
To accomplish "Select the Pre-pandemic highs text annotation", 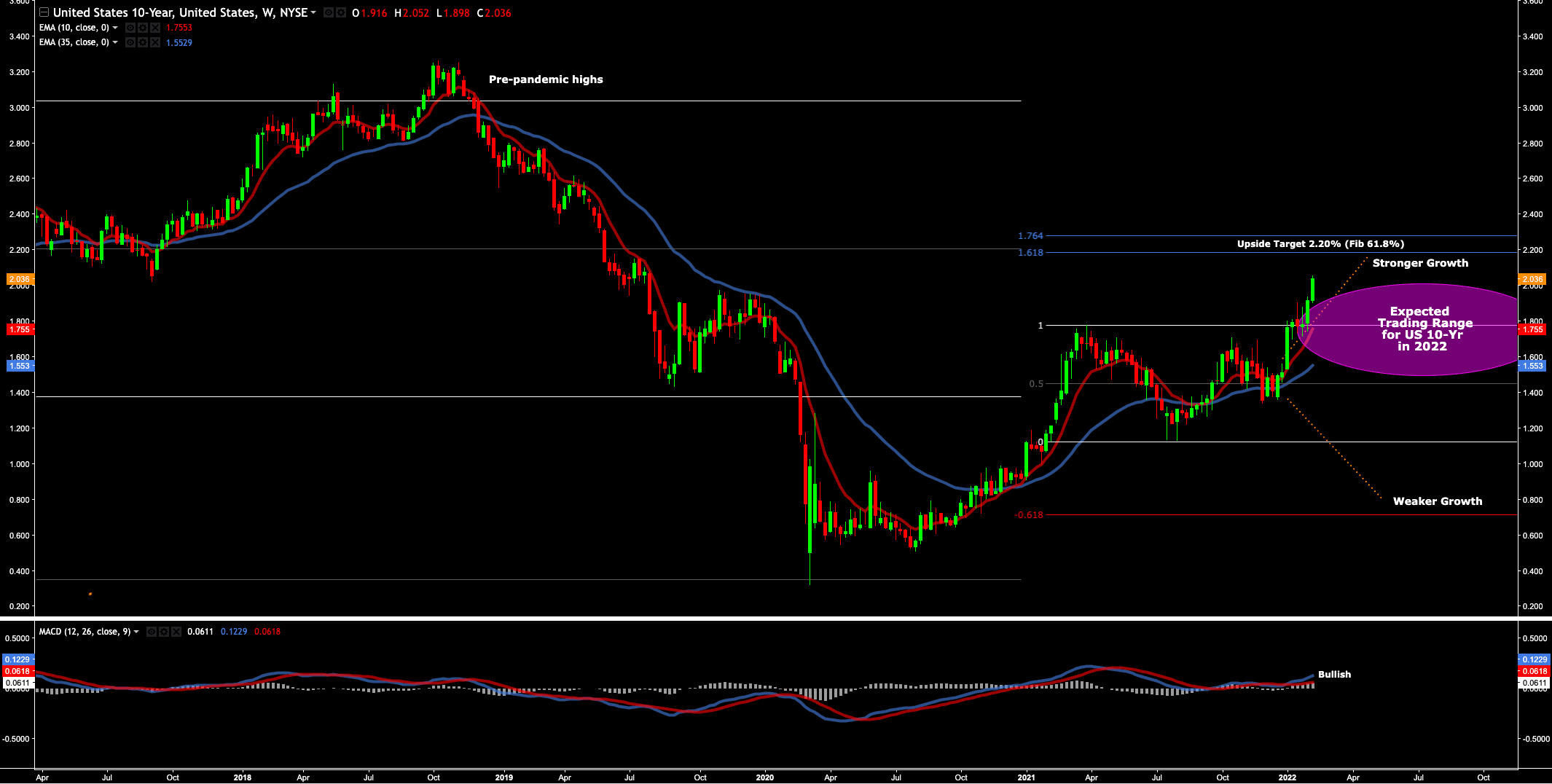I will (546, 79).
